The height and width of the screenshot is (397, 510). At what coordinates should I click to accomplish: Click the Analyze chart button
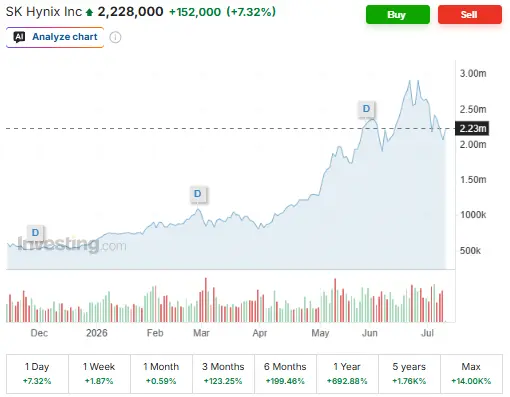tap(55, 37)
